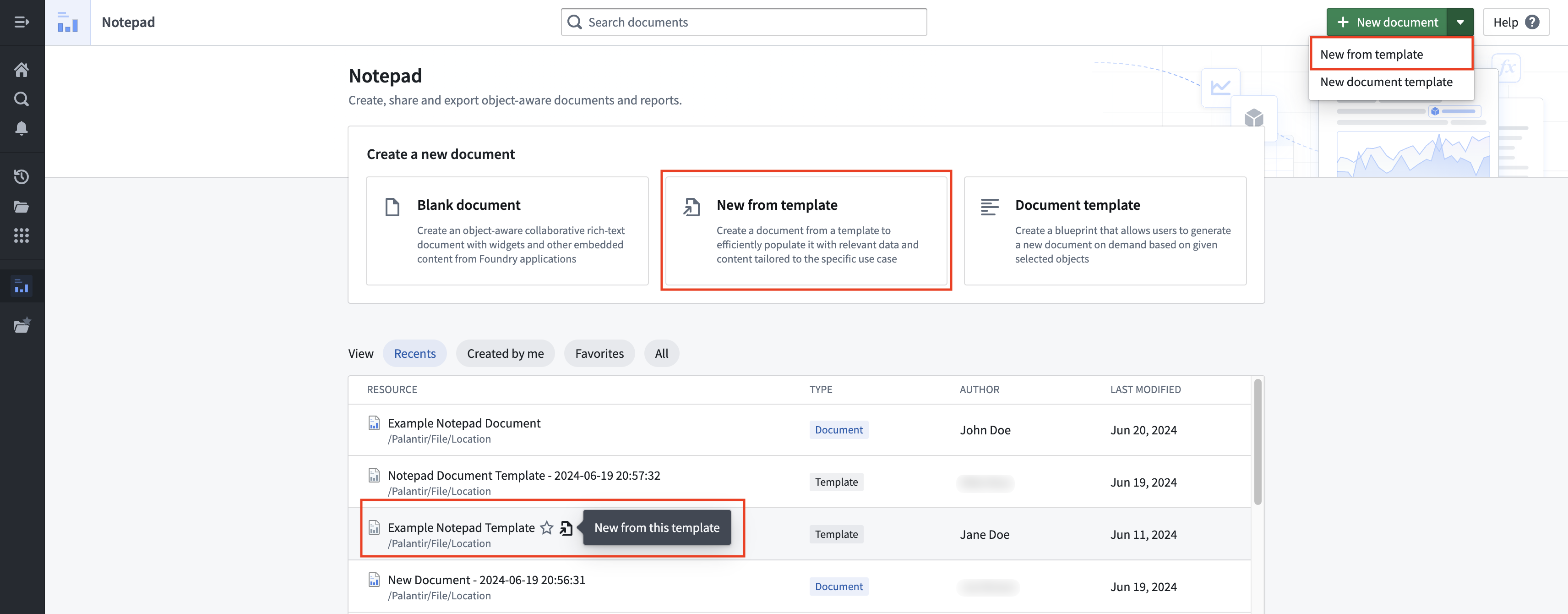
Task: Switch to the Recents view
Action: tap(414, 353)
